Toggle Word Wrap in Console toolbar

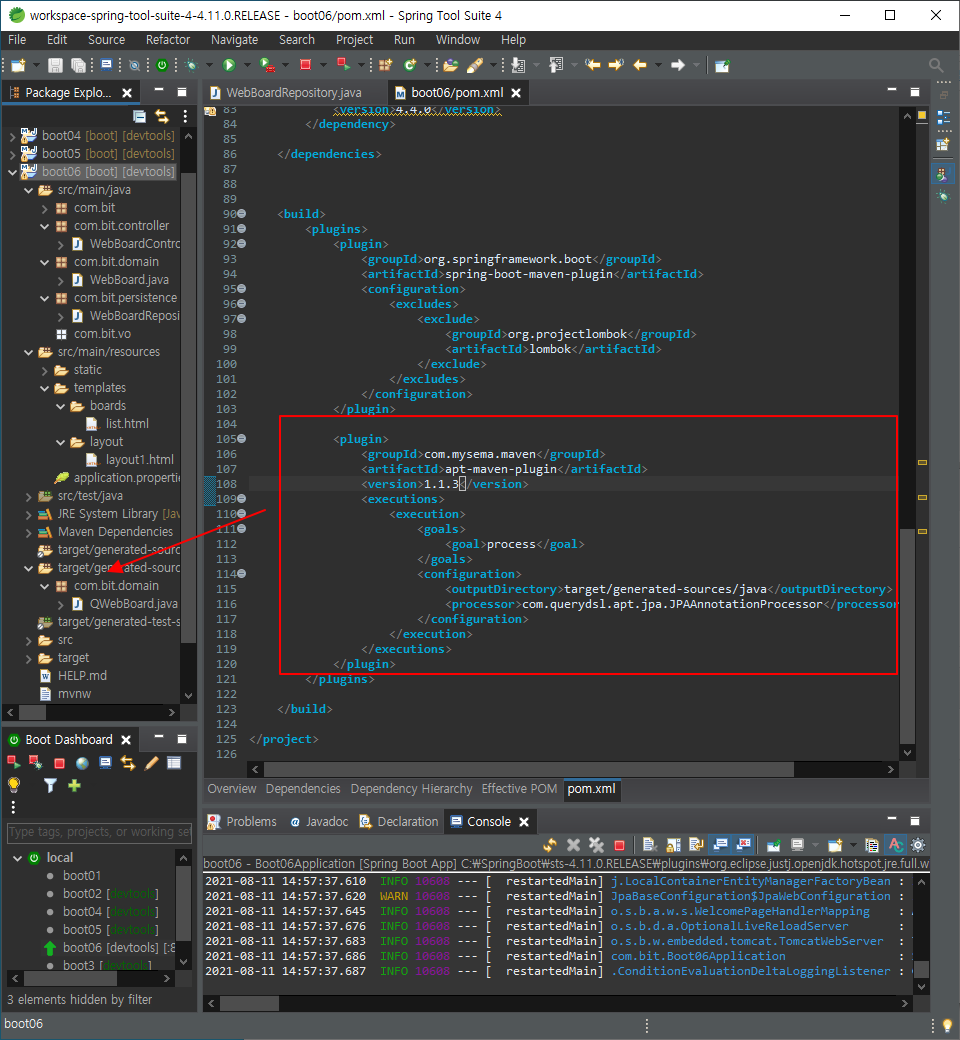(696, 845)
